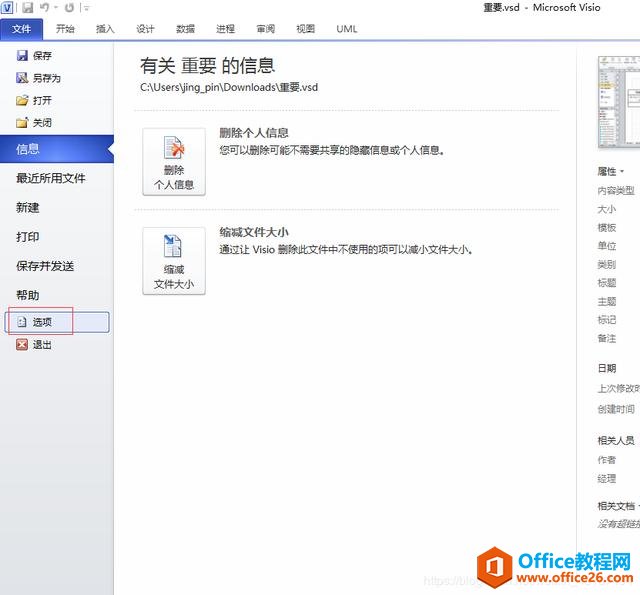The height and width of the screenshot is (595, 640).
Task: Switch to the 视图 ribbon tab
Action: 305,29
